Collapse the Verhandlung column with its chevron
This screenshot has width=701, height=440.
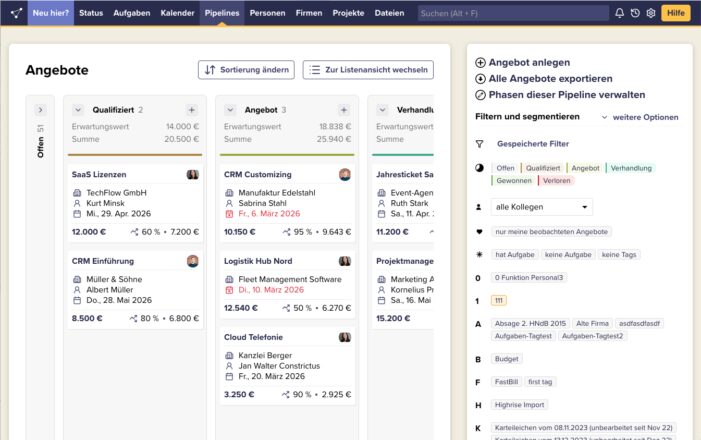coord(382,110)
